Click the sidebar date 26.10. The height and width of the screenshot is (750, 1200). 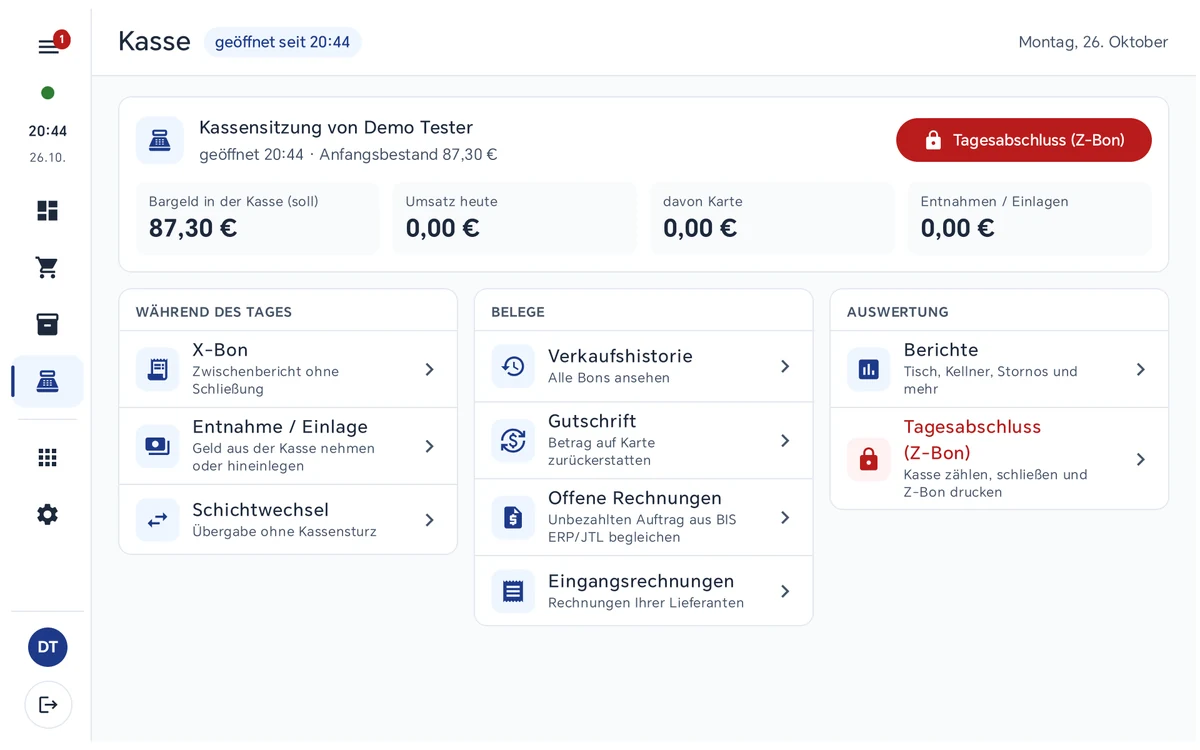(x=48, y=158)
